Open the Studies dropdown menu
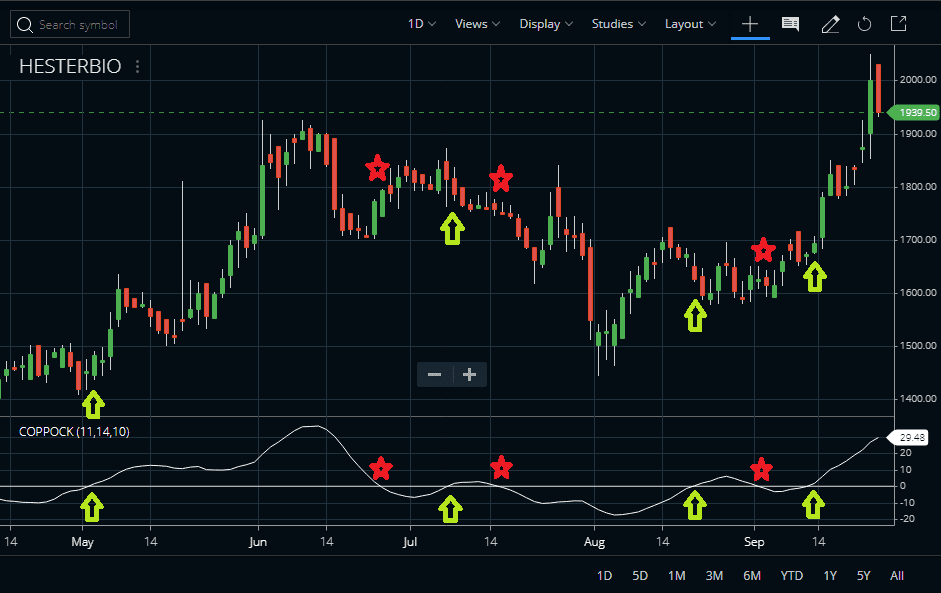941x593 pixels. (x=619, y=24)
